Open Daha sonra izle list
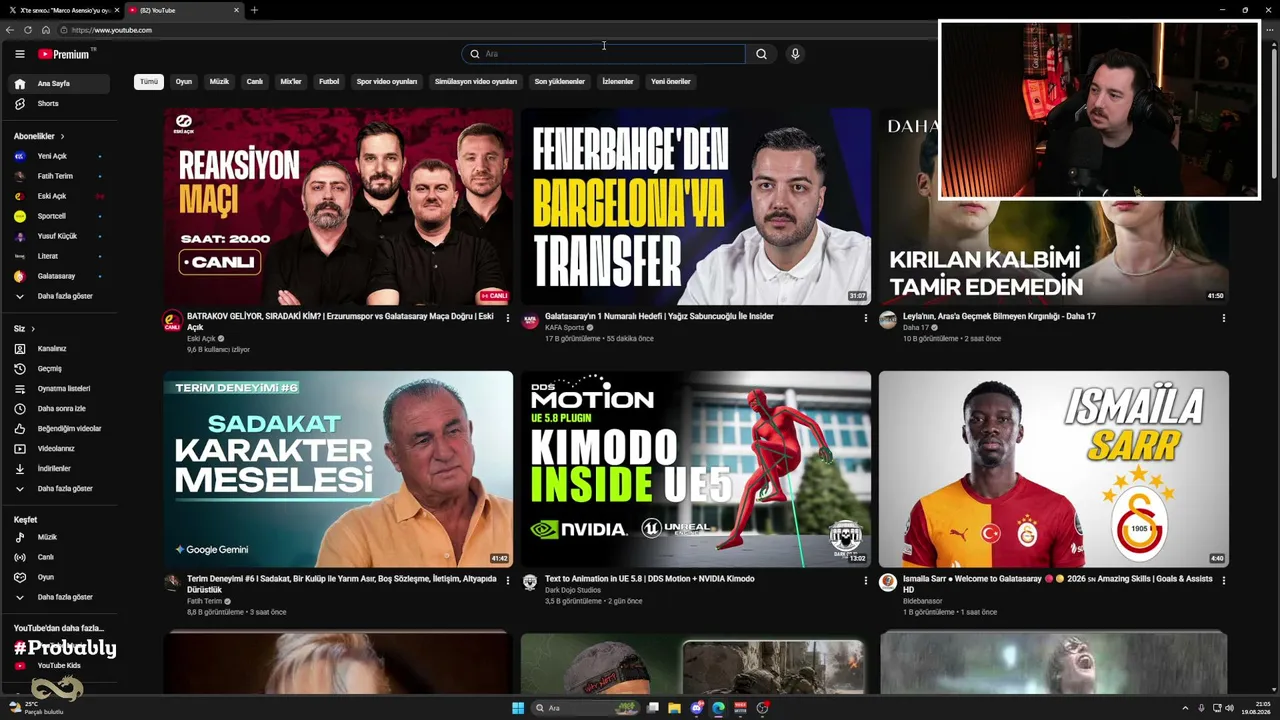1280x720 pixels. tap(60, 409)
